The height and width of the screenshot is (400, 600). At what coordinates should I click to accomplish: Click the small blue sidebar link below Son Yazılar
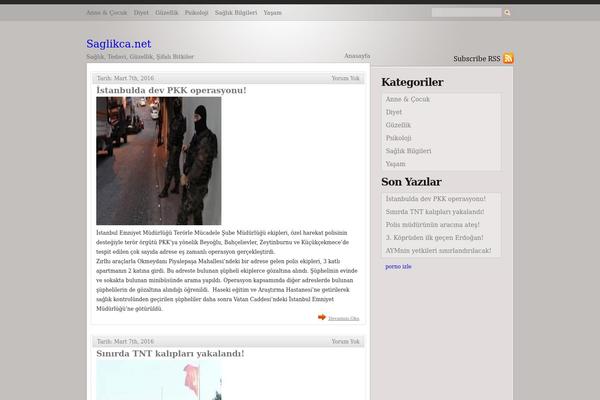click(x=398, y=266)
